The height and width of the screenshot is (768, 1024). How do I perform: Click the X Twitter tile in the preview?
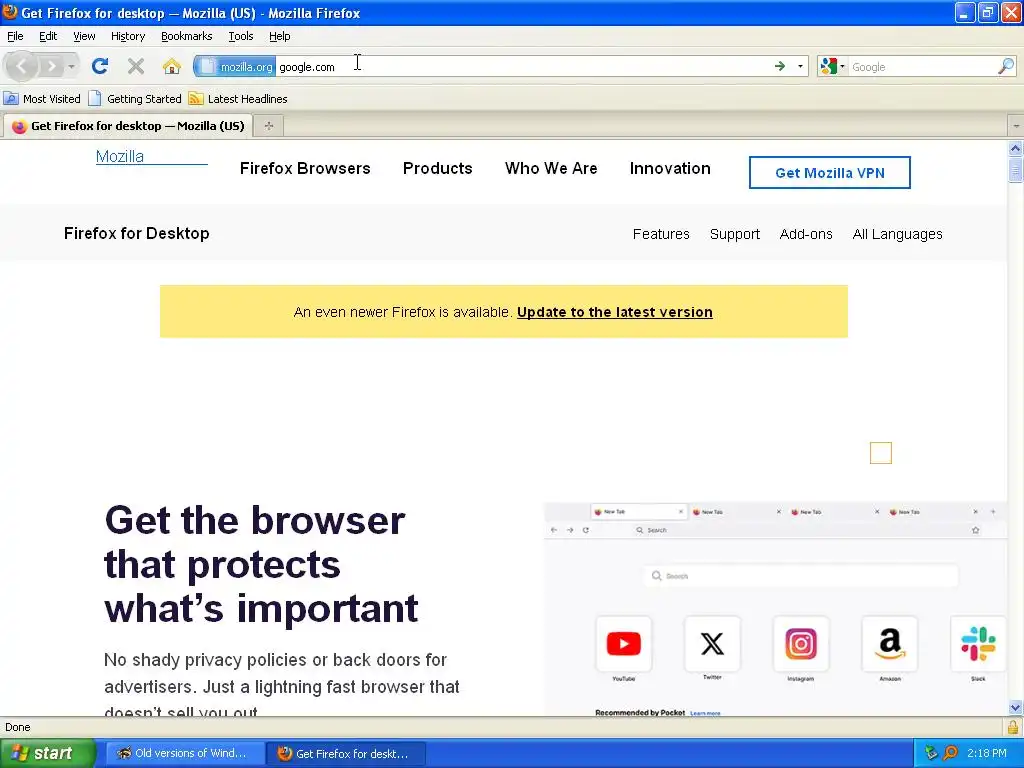pyautogui.click(x=712, y=644)
